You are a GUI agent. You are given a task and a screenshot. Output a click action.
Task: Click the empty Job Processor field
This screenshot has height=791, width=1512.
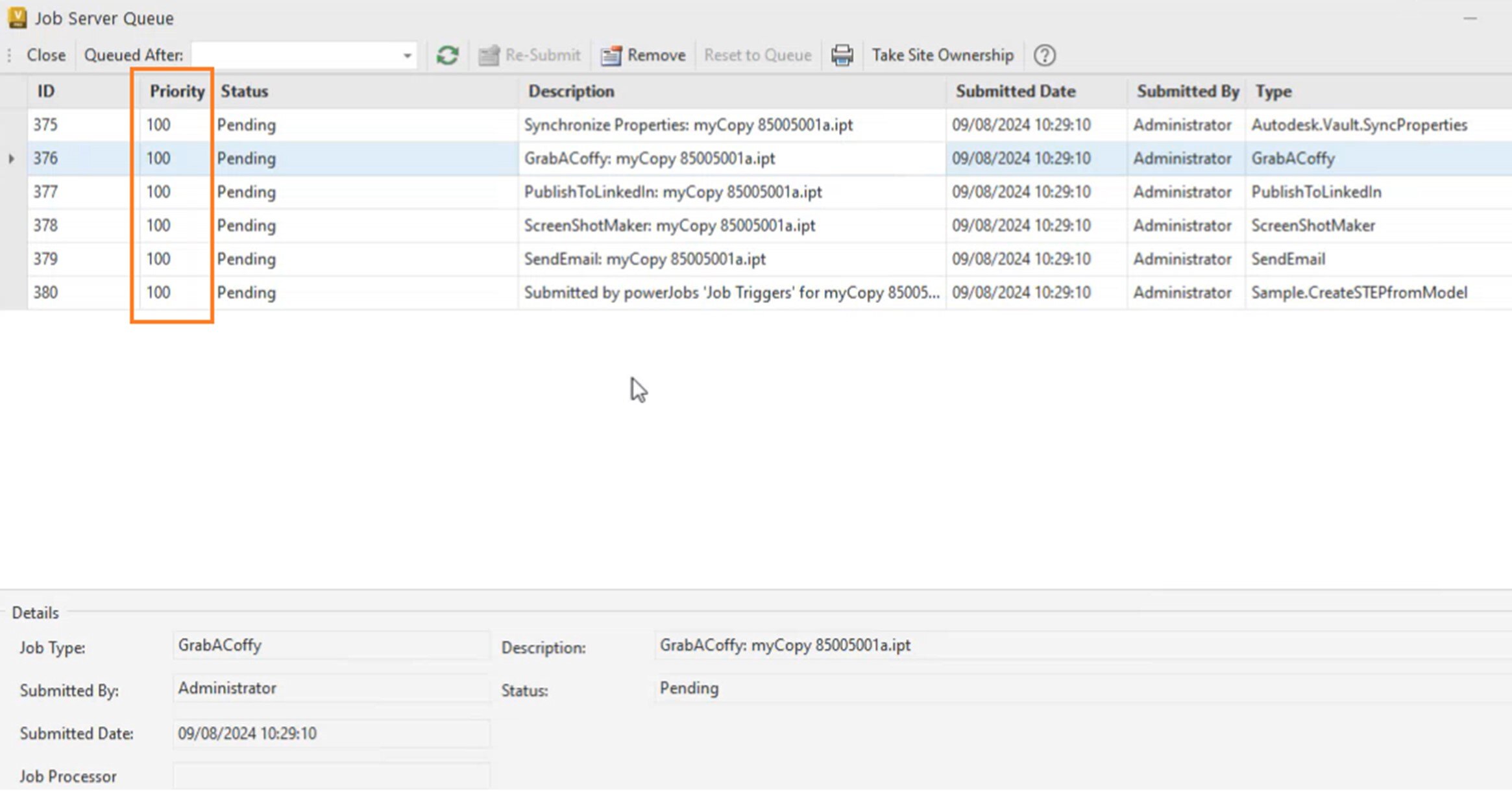331,776
